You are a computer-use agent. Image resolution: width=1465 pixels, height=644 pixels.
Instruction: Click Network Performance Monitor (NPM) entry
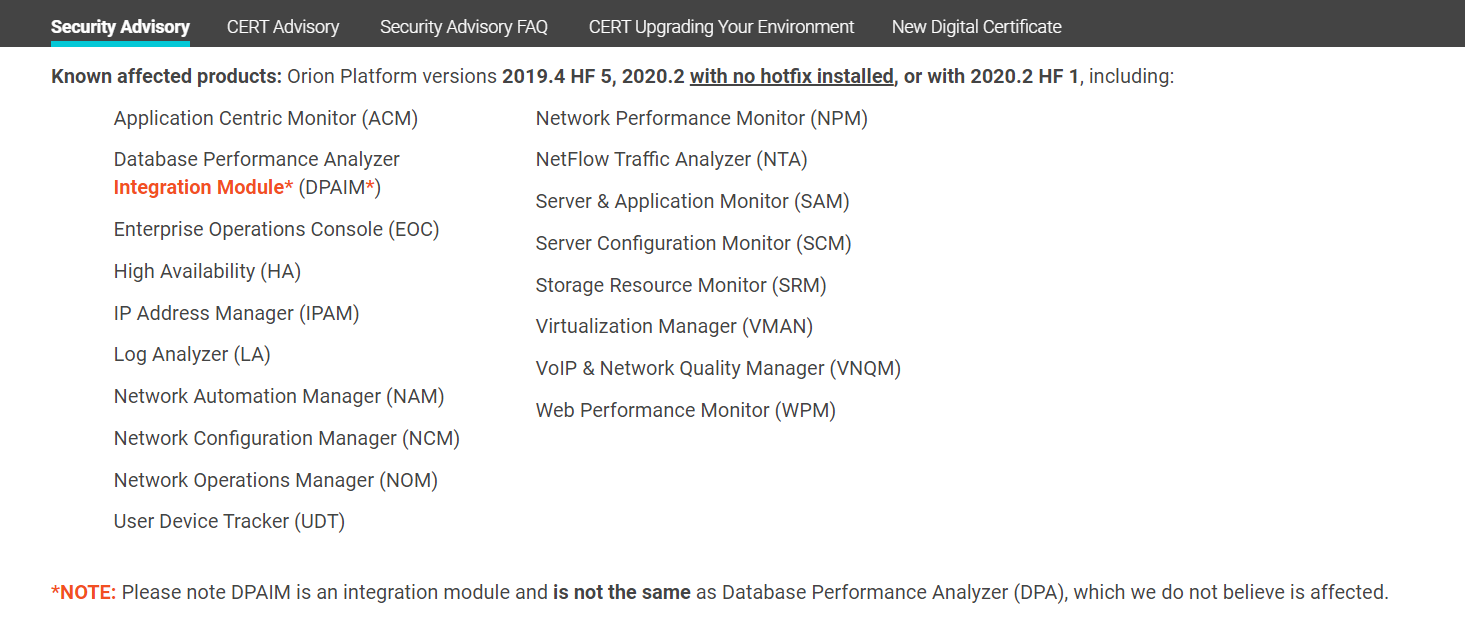click(x=701, y=118)
